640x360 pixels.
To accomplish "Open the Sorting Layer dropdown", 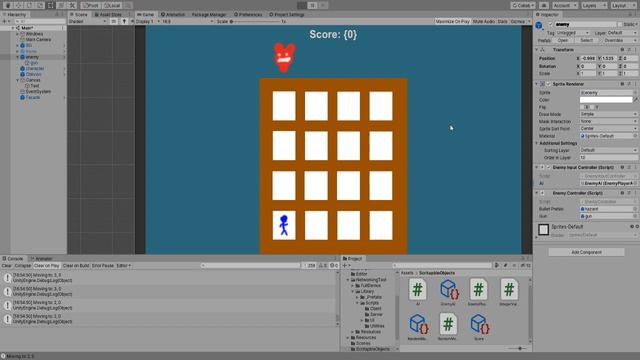I will (608, 150).
